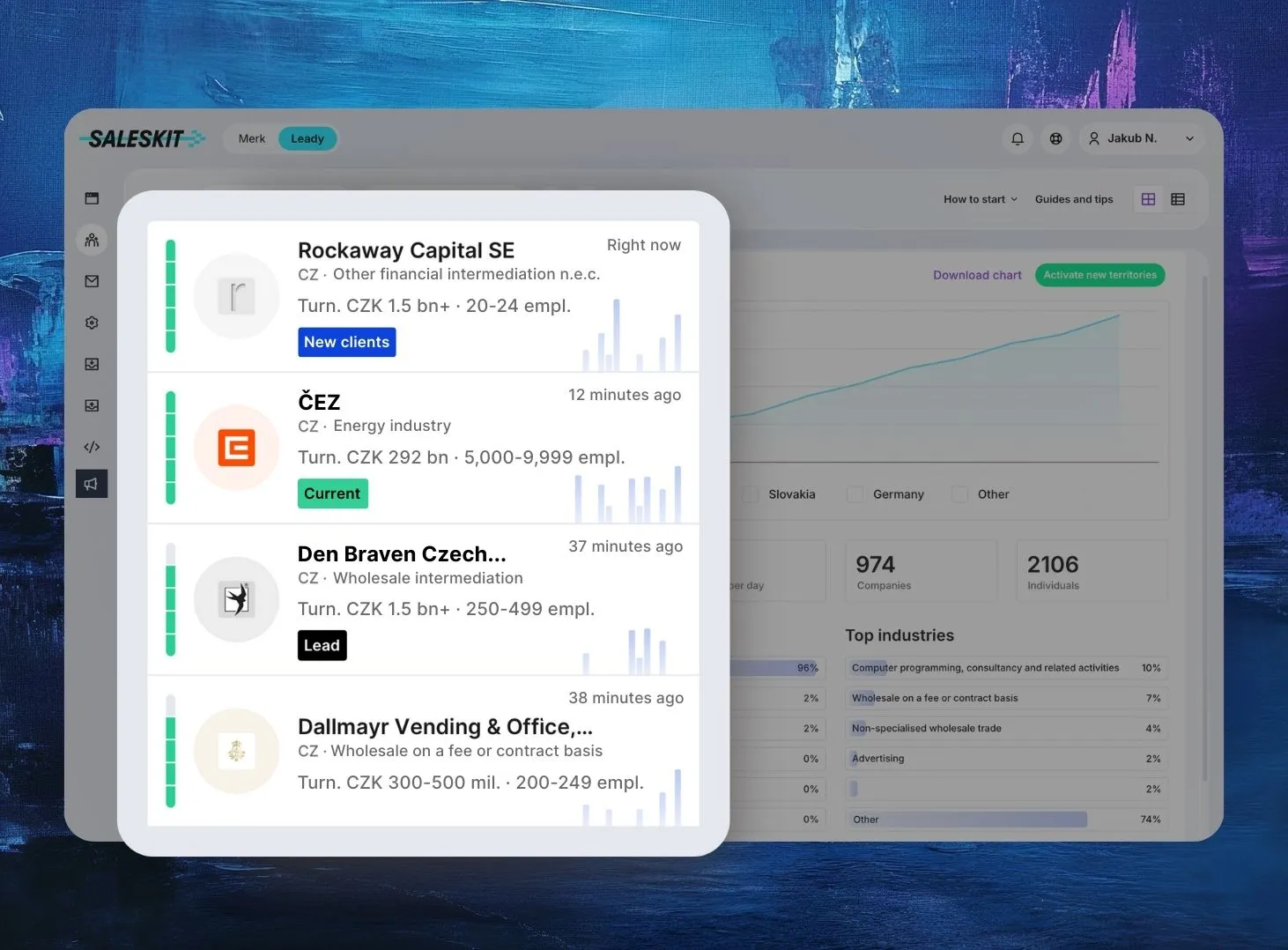
Task: Click Non-specialised wholesale trade row
Action: tap(1006, 728)
